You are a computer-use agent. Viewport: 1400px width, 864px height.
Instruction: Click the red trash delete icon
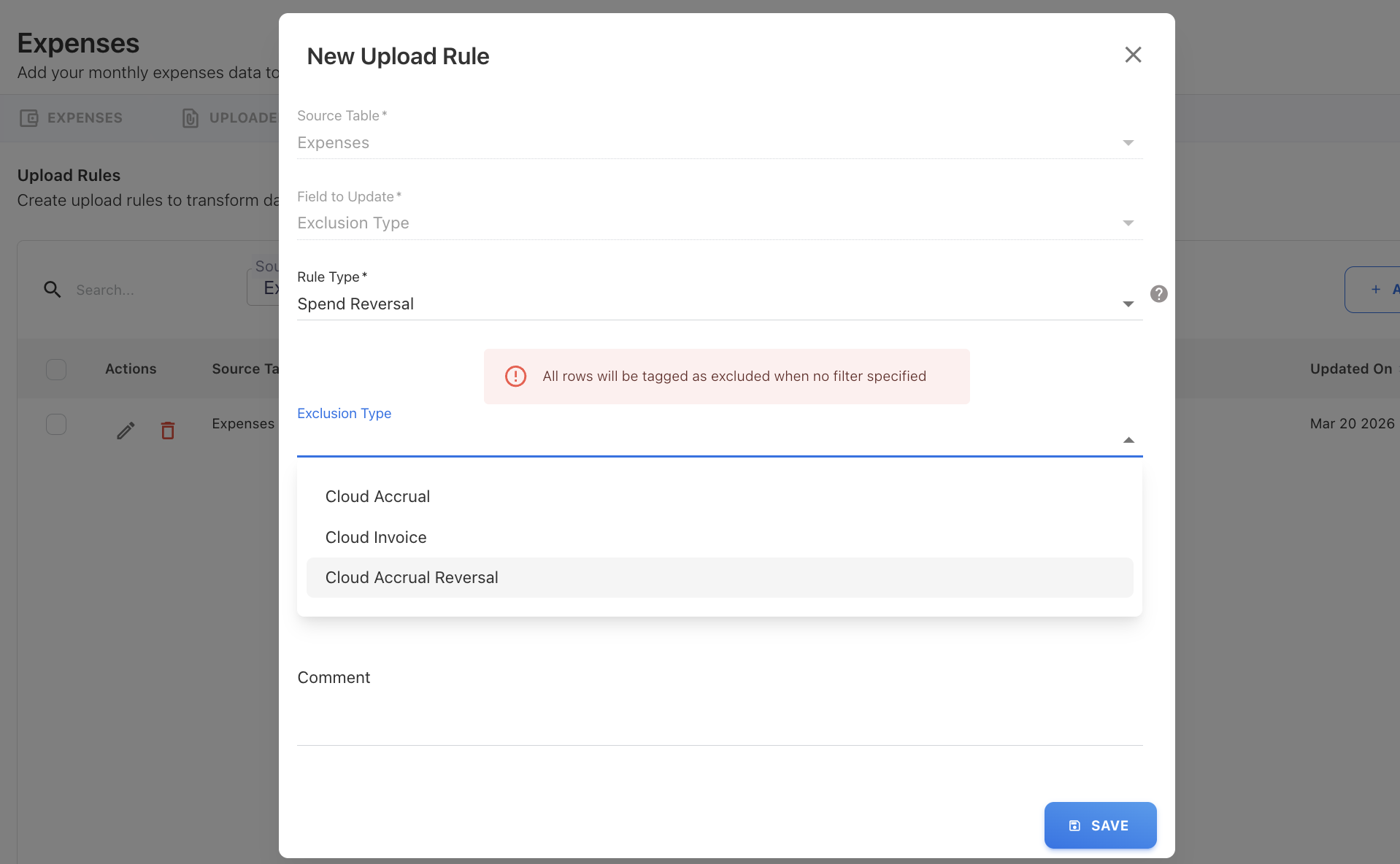[x=168, y=431]
